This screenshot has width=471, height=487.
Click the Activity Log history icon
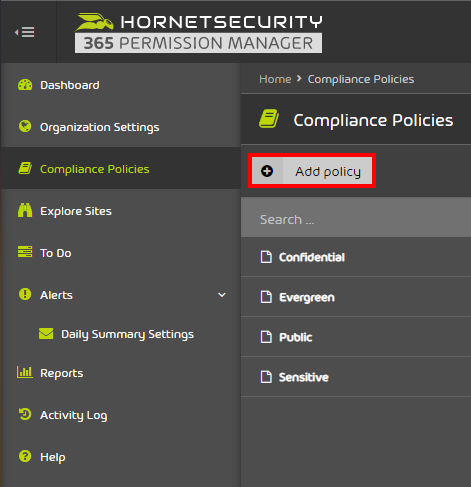pos(25,414)
